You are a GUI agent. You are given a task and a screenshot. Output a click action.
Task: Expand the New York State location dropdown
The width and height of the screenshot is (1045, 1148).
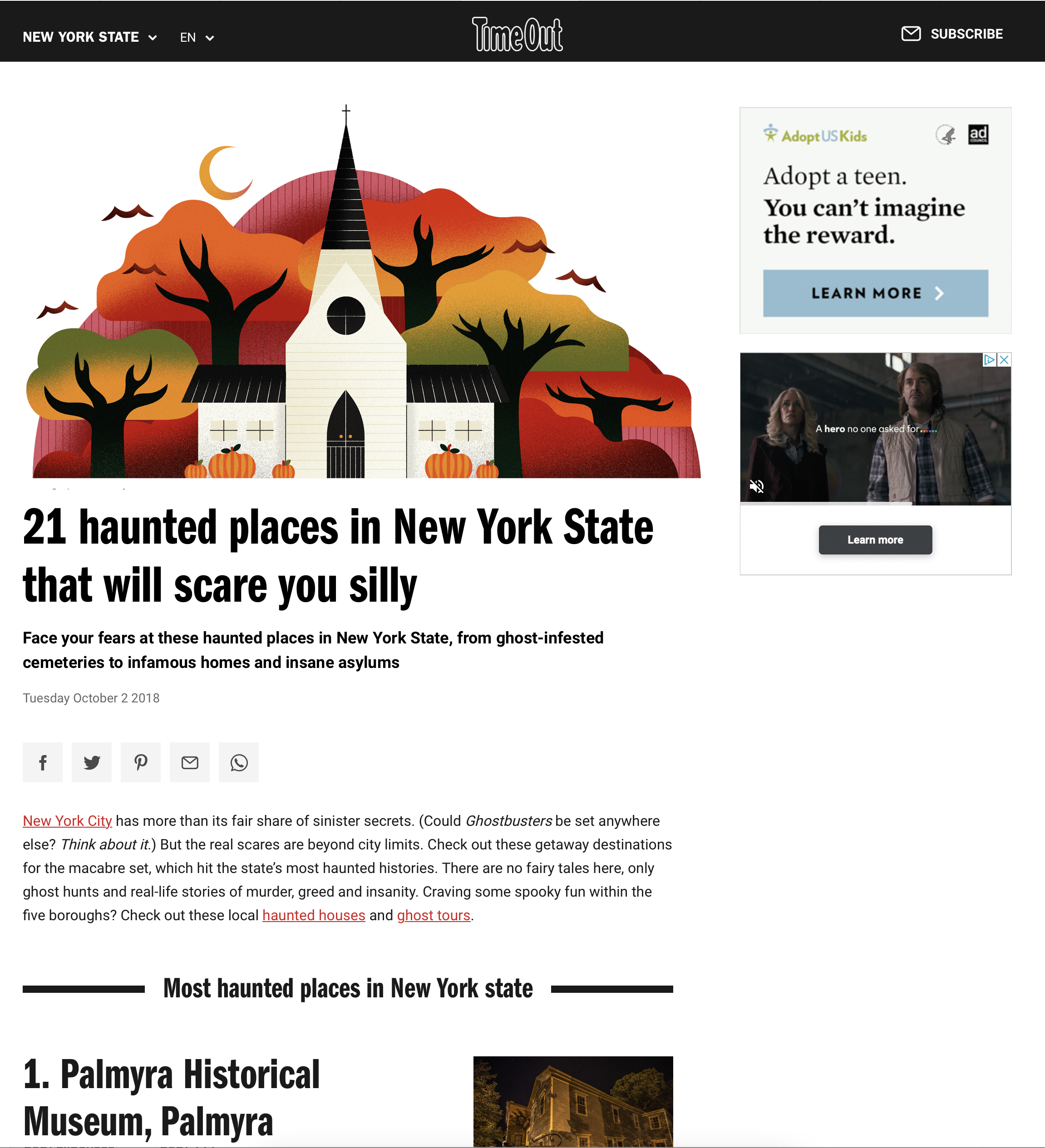point(90,37)
